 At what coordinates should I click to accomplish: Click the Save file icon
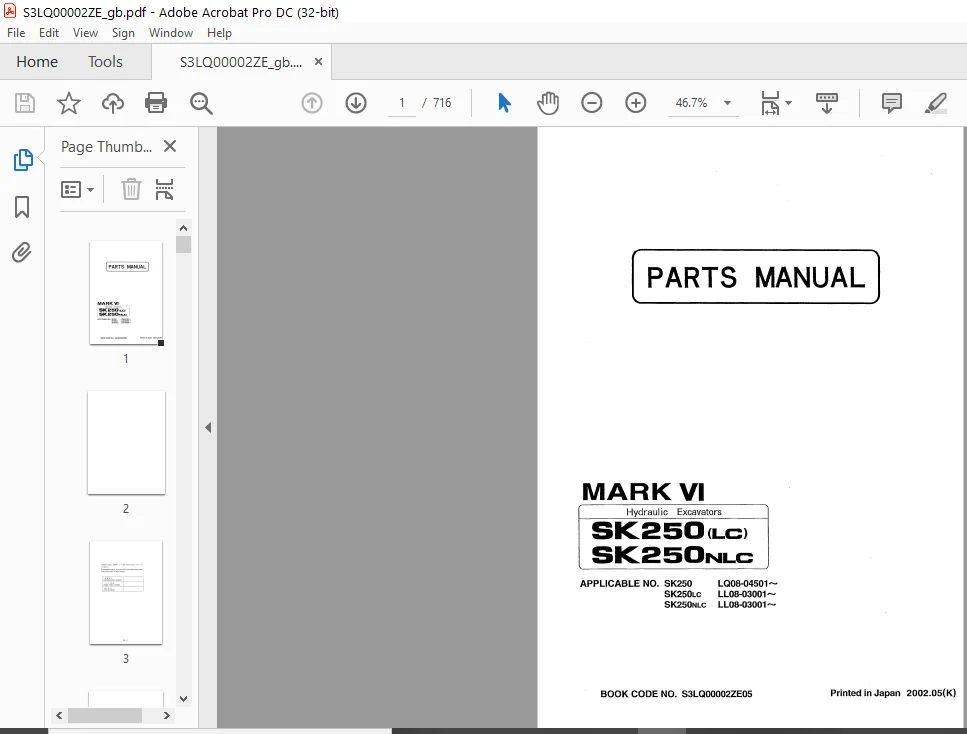point(25,103)
